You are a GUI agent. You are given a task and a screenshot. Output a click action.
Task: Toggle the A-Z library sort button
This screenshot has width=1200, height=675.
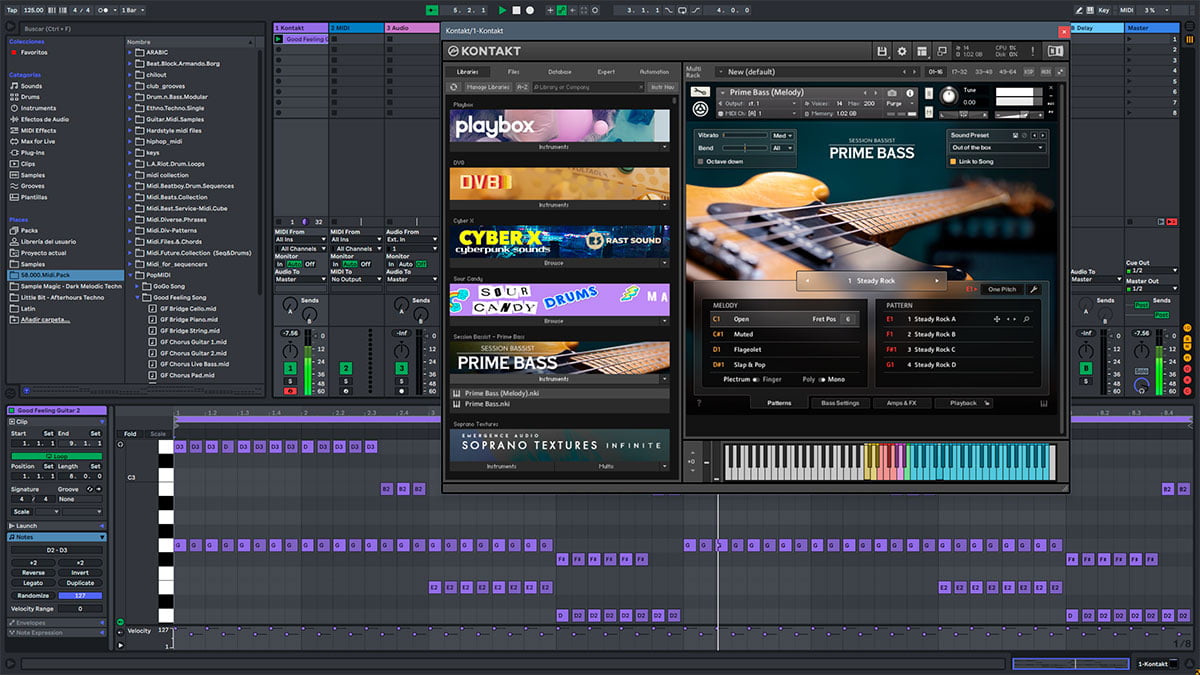tap(522, 87)
